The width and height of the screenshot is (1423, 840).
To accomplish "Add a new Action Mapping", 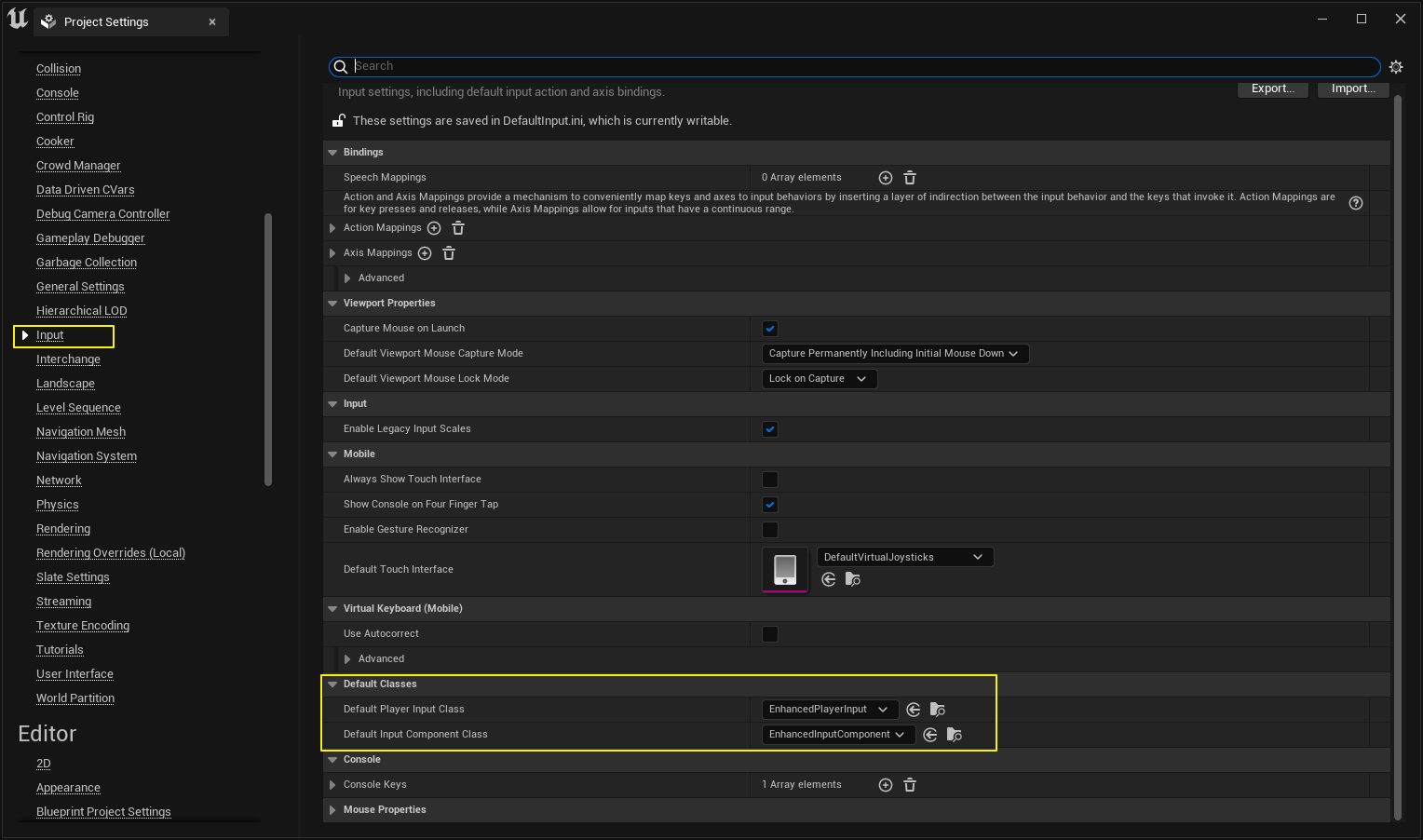I will [x=434, y=228].
